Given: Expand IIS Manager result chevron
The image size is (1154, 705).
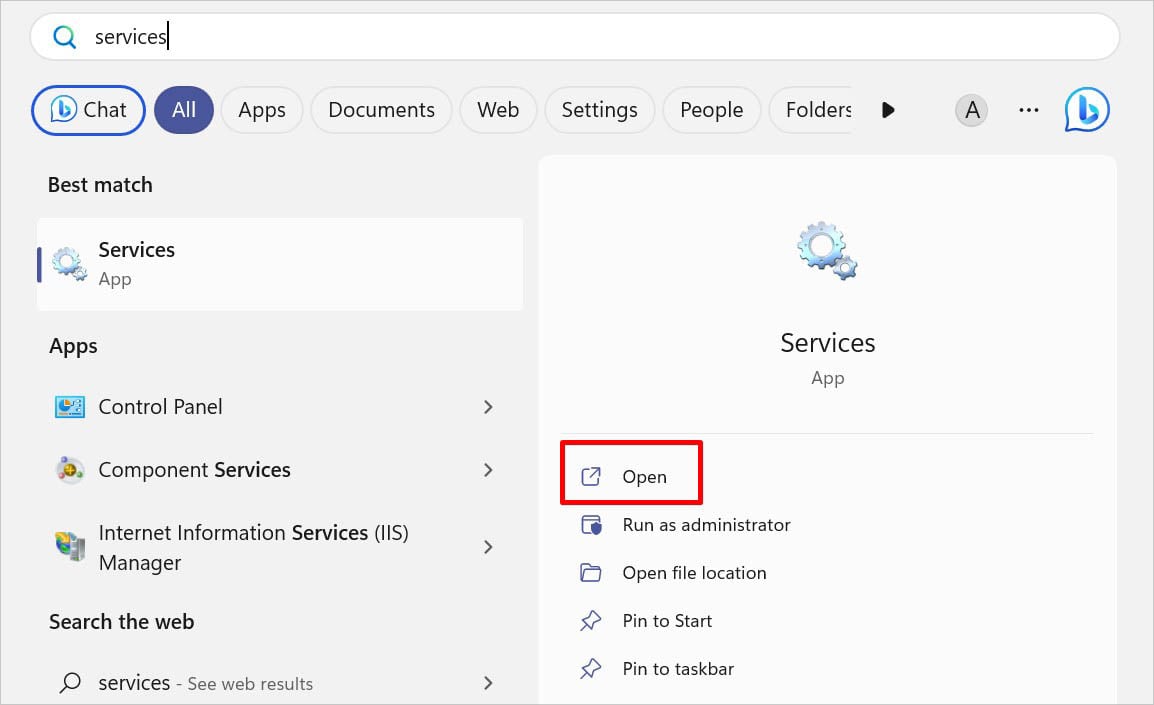Looking at the screenshot, I should coord(488,547).
